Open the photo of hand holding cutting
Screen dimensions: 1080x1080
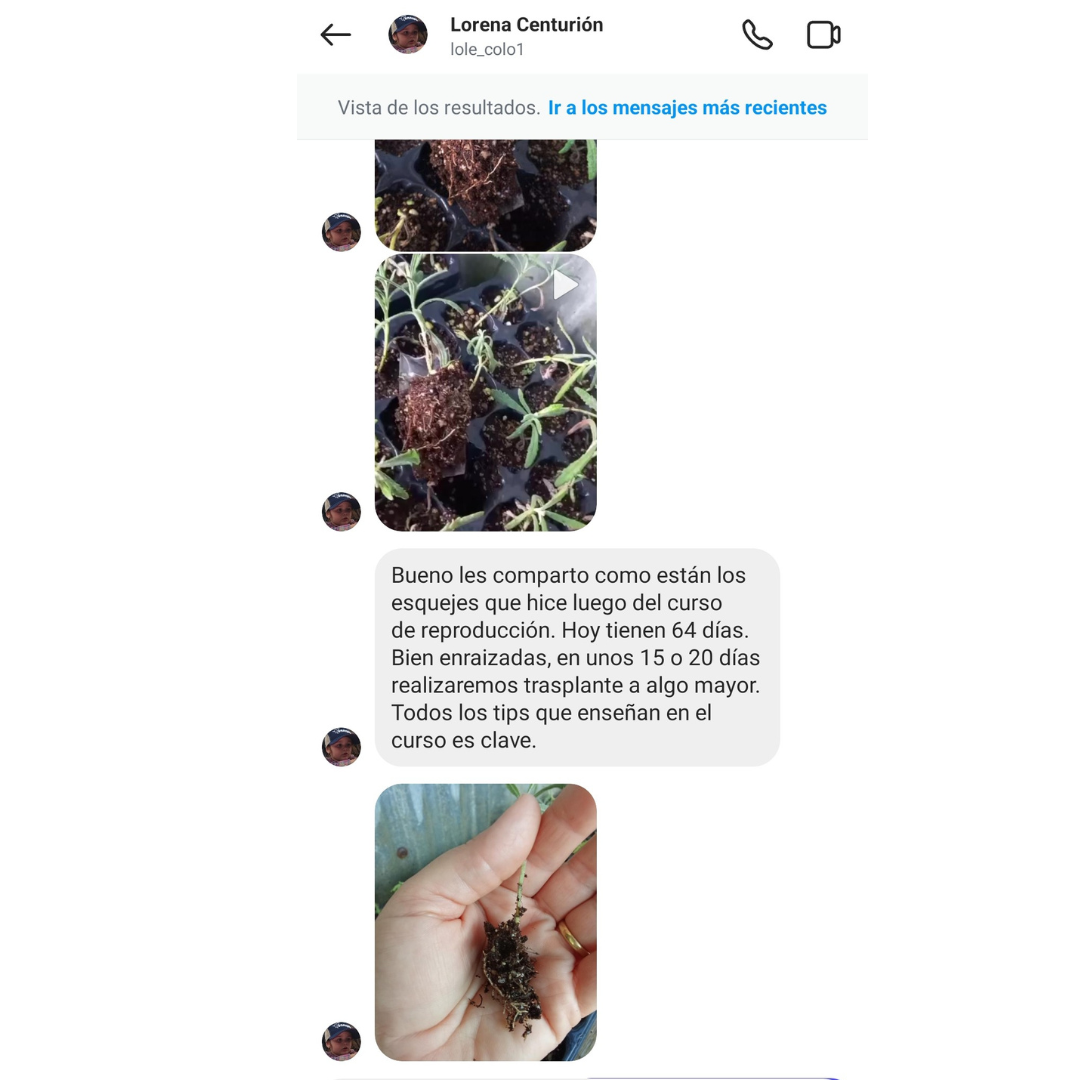486,922
